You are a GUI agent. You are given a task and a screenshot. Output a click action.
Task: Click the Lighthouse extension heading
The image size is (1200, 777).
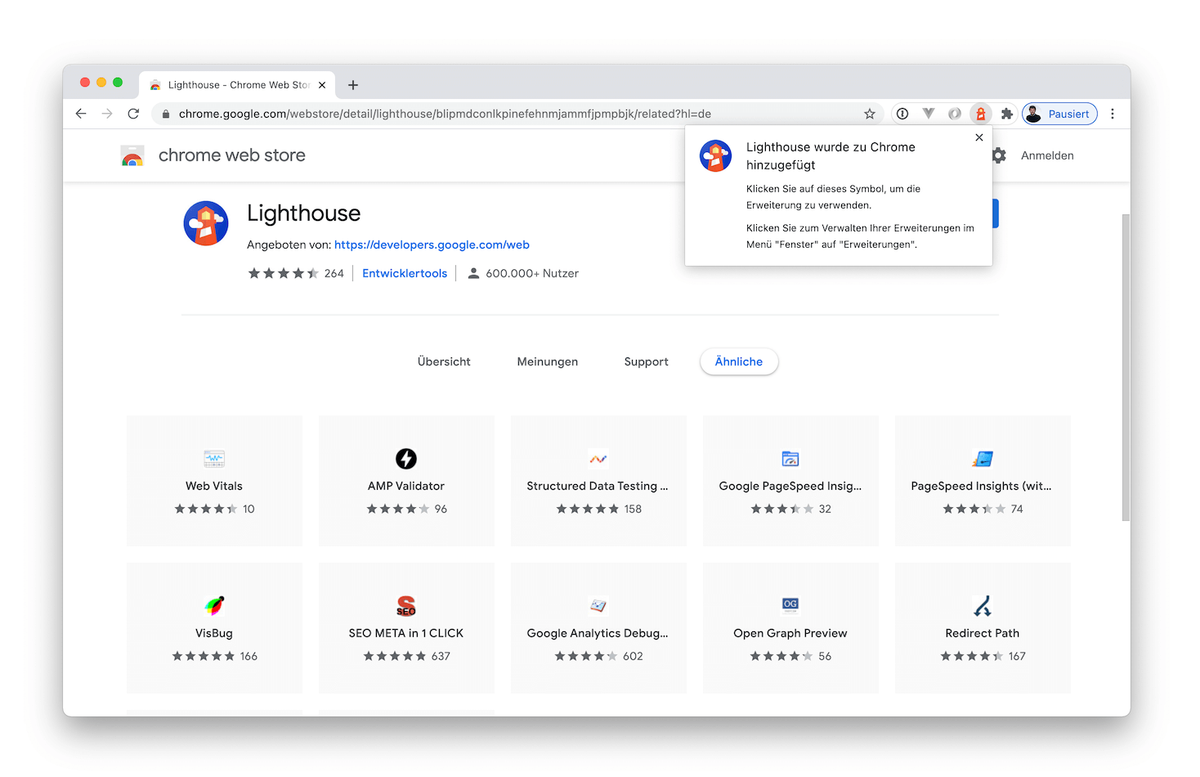[x=304, y=213]
